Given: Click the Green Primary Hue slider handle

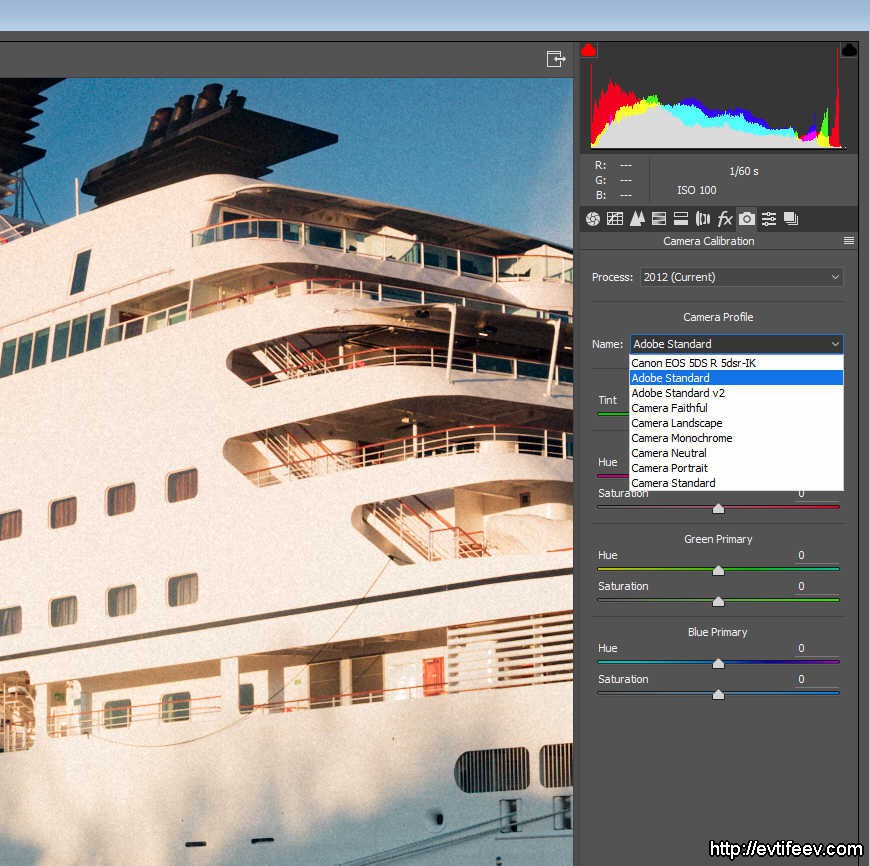Looking at the screenshot, I should (718, 571).
